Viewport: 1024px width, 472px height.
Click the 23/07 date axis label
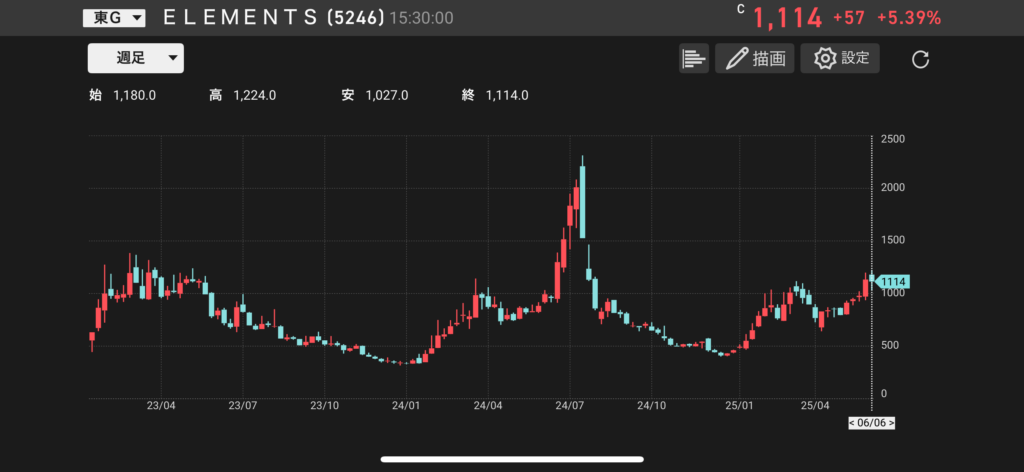[242, 405]
